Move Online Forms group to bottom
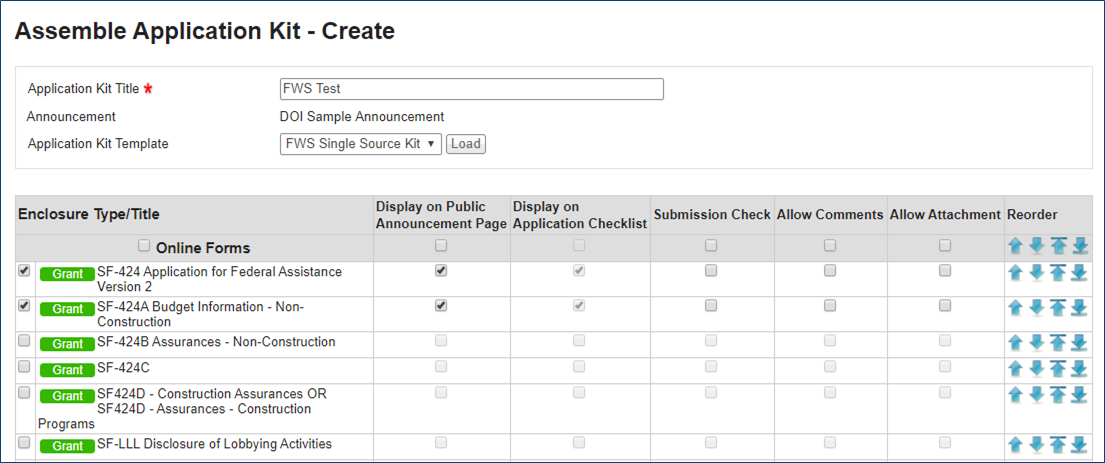1105x463 pixels. click(1079, 247)
